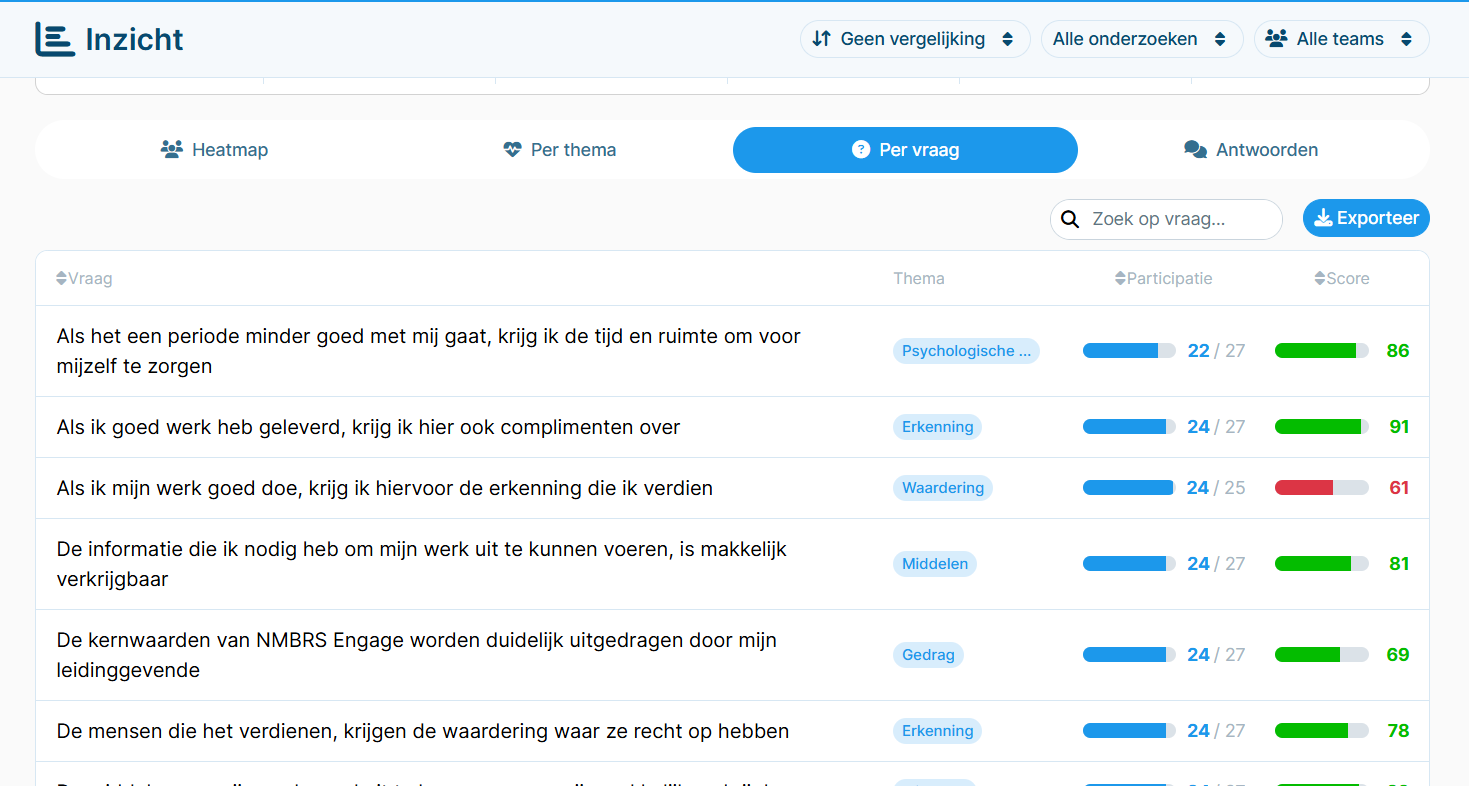Open the Geen vergelijking dropdown
The width and height of the screenshot is (1469, 786).
(x=915, y=39)
